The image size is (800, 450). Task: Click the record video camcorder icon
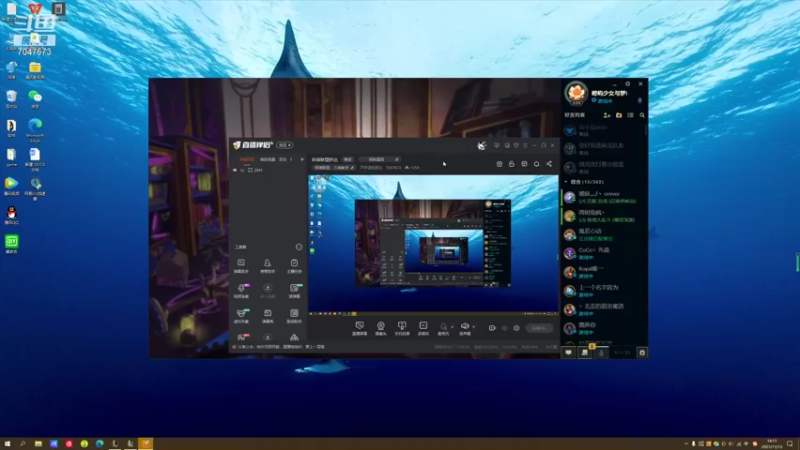pos(492,328)
